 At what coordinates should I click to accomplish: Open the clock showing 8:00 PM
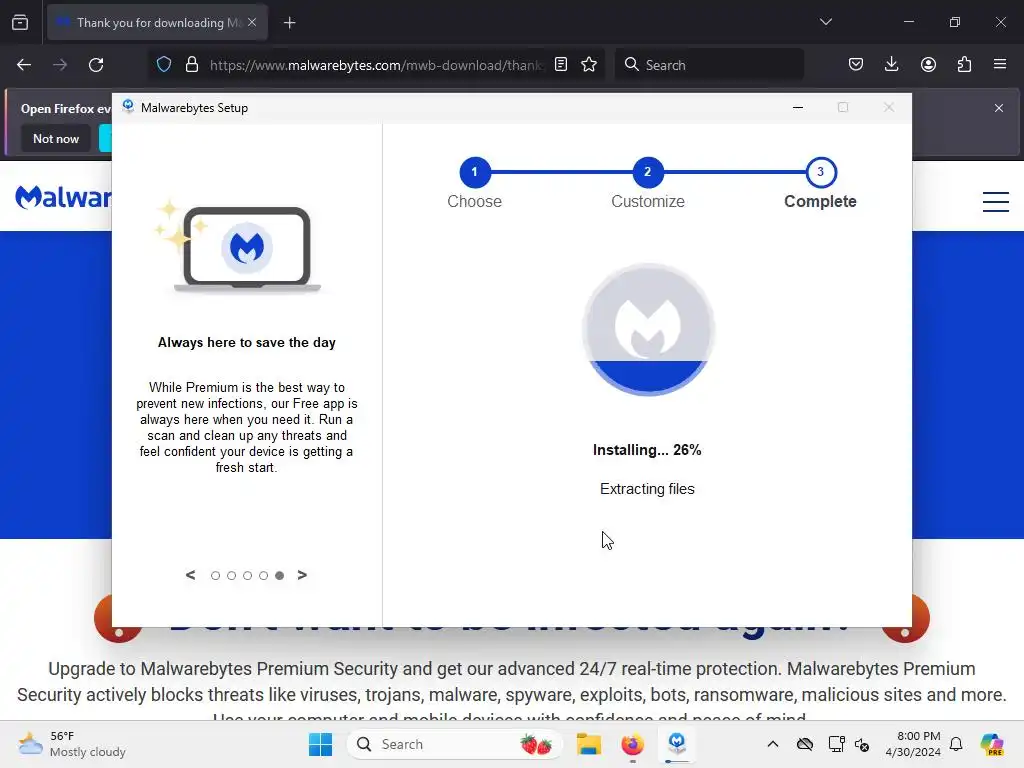(913, 744)
